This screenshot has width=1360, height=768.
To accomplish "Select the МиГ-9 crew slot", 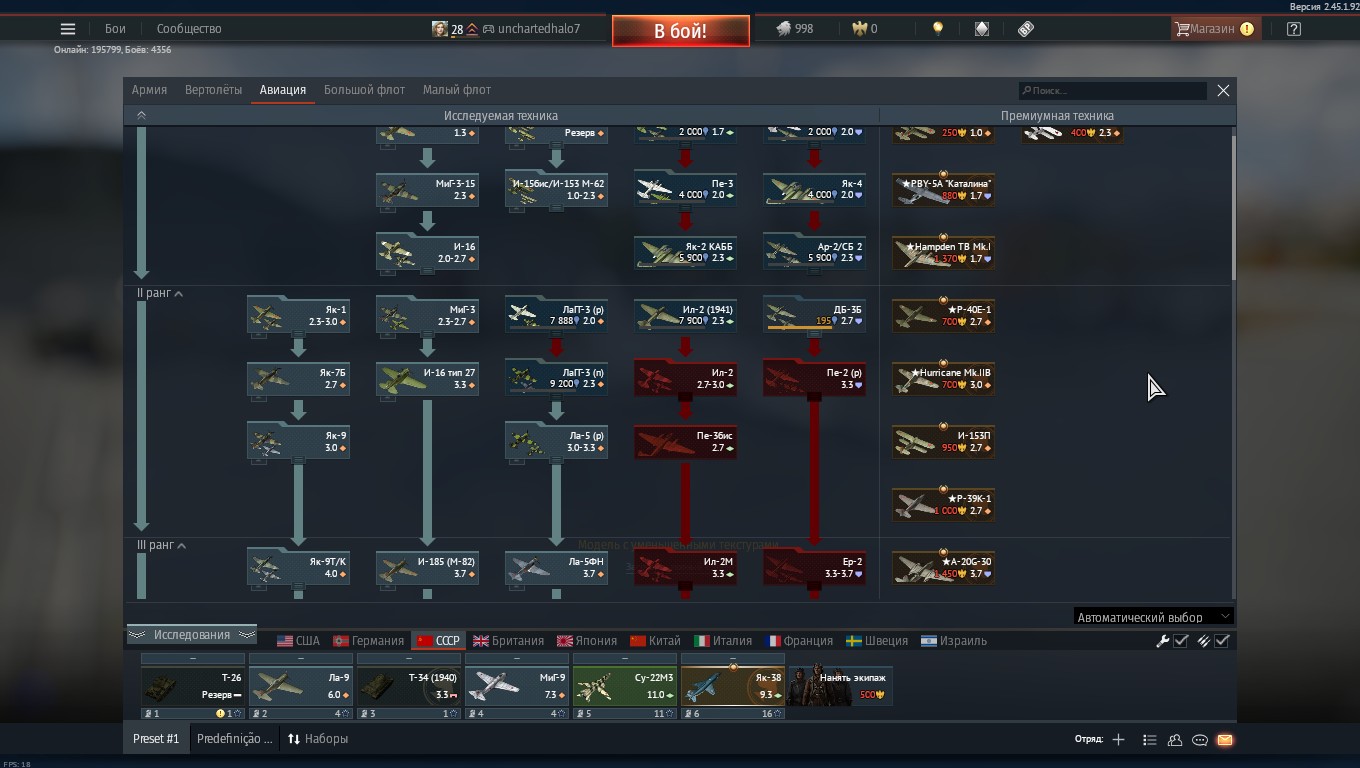I will tap(517, 687).
